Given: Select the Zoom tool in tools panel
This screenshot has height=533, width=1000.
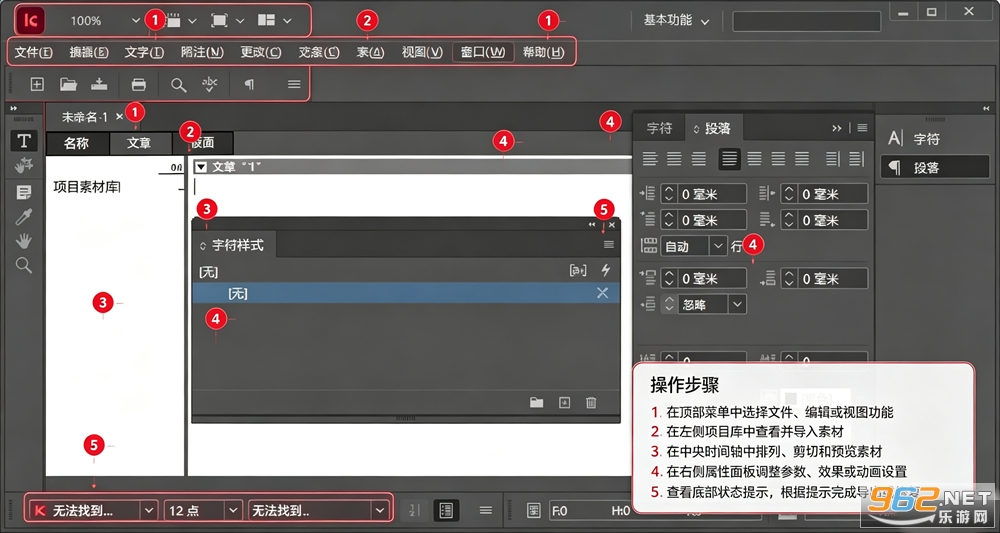Looking at the screenshot, I should click(x=24, y=265).
